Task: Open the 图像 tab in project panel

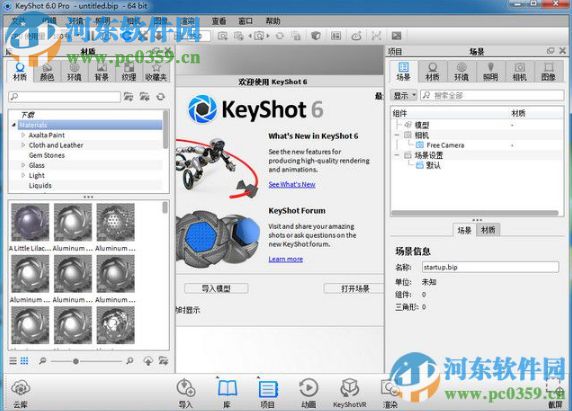Action: [548, 71]
